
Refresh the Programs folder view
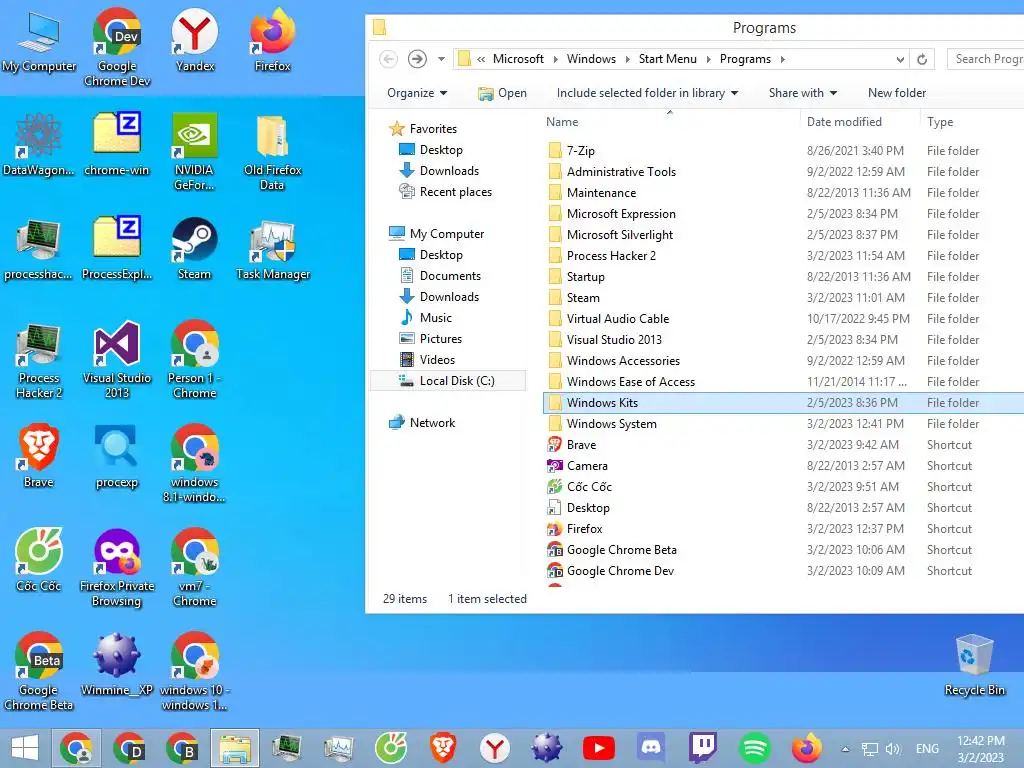click(922, 59)
